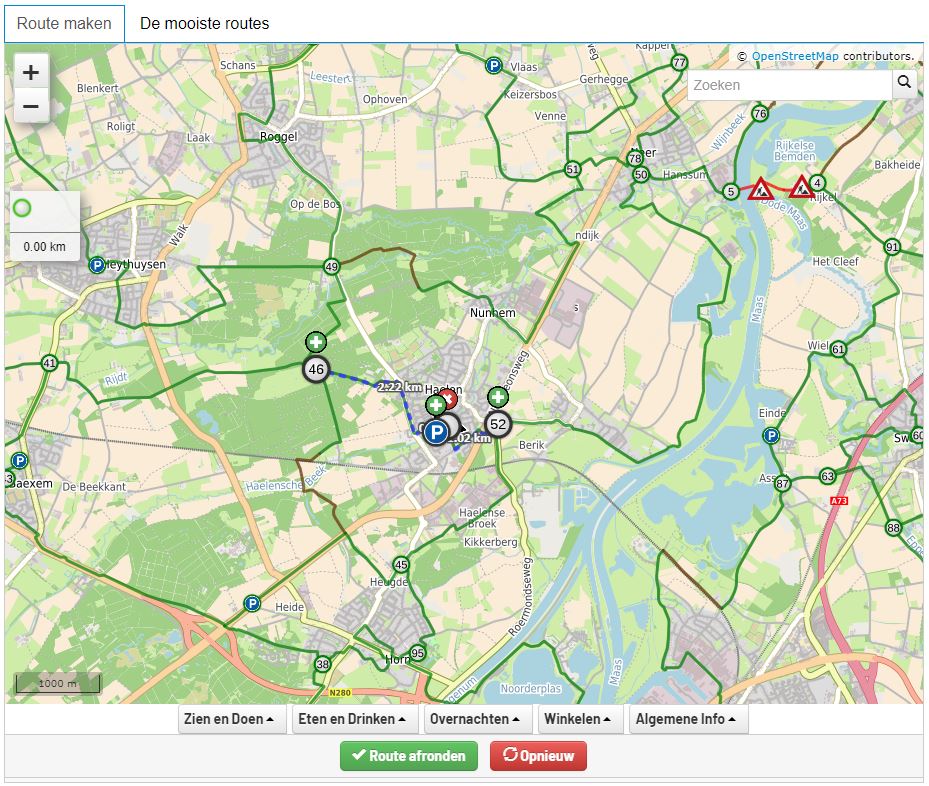Click the green Route afronden button
Viewport: 929px width, 786px height.
(408, 756)
